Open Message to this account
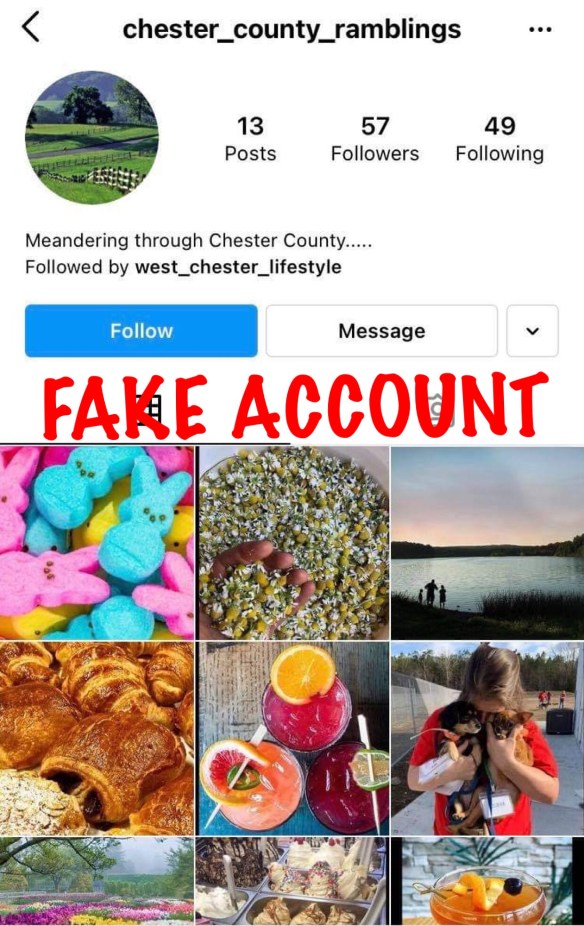The width and height of the screenshot is (584, 926). pyautogui.click(x=381, y=331)
